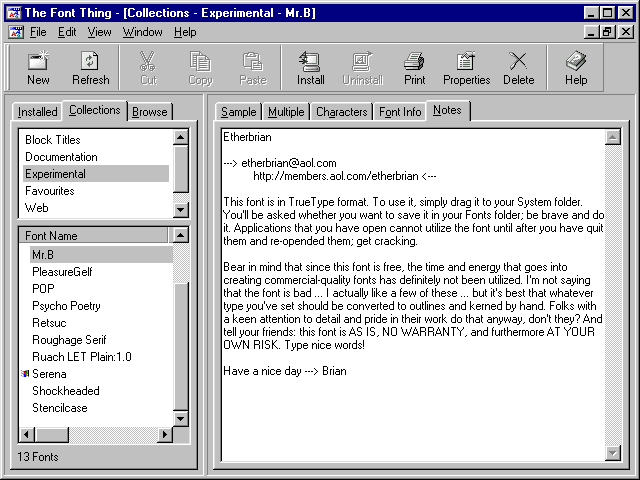The image size is (640, 480).
Task: Click font list scroll down arrow
Action: 180,418
